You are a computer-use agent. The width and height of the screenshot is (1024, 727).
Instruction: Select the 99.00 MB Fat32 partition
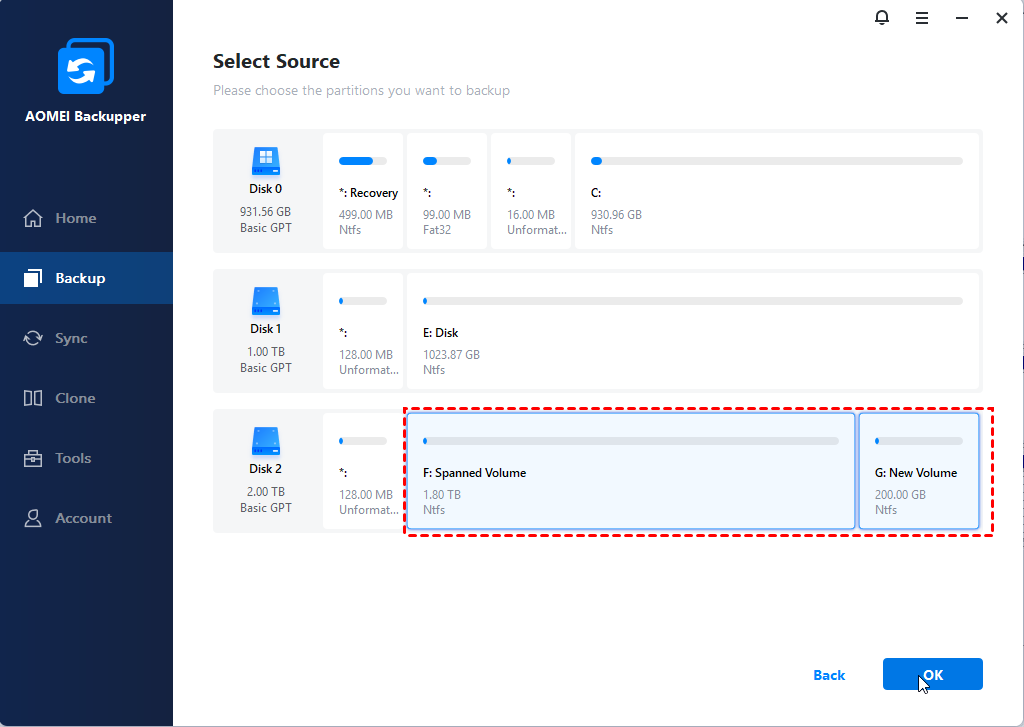pos(447,191)
